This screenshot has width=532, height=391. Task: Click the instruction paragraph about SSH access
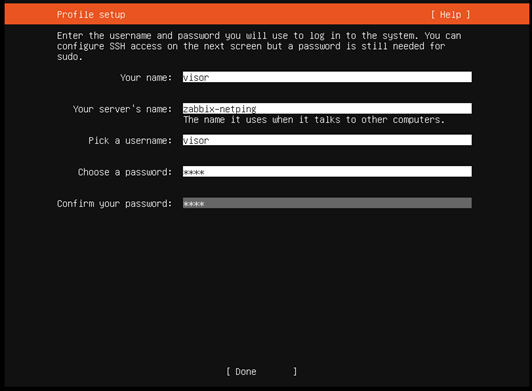click(259, 46)
